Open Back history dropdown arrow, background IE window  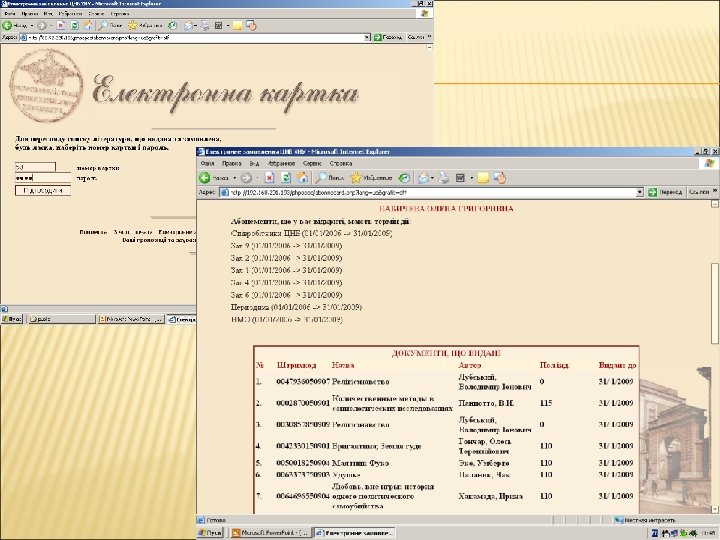(31, 25)
